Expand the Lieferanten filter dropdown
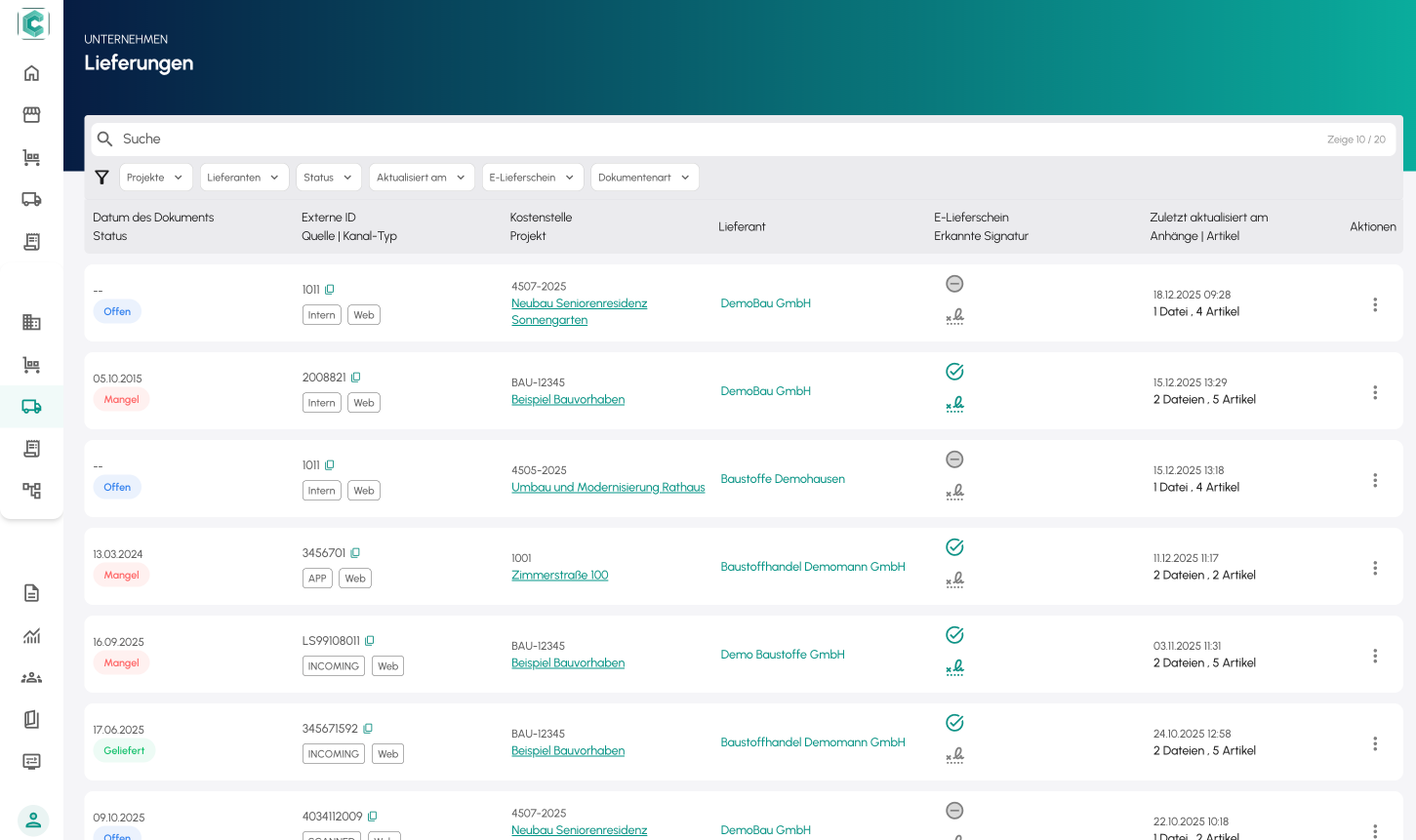This screenshot has height=840, width=1416. coord(244,178)
